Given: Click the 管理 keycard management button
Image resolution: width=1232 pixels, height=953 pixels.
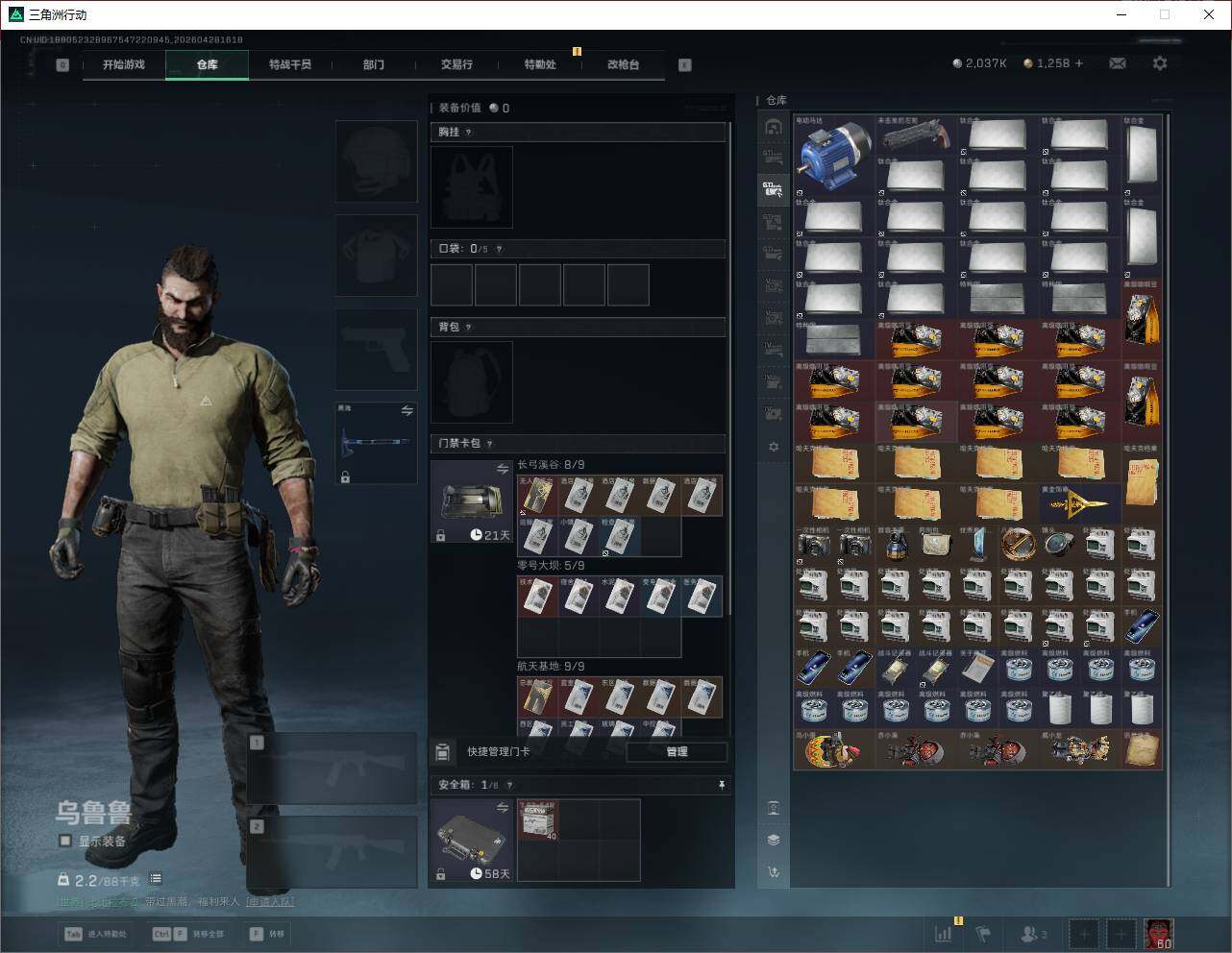Looking at the screenshot, I should coord(677,751).
